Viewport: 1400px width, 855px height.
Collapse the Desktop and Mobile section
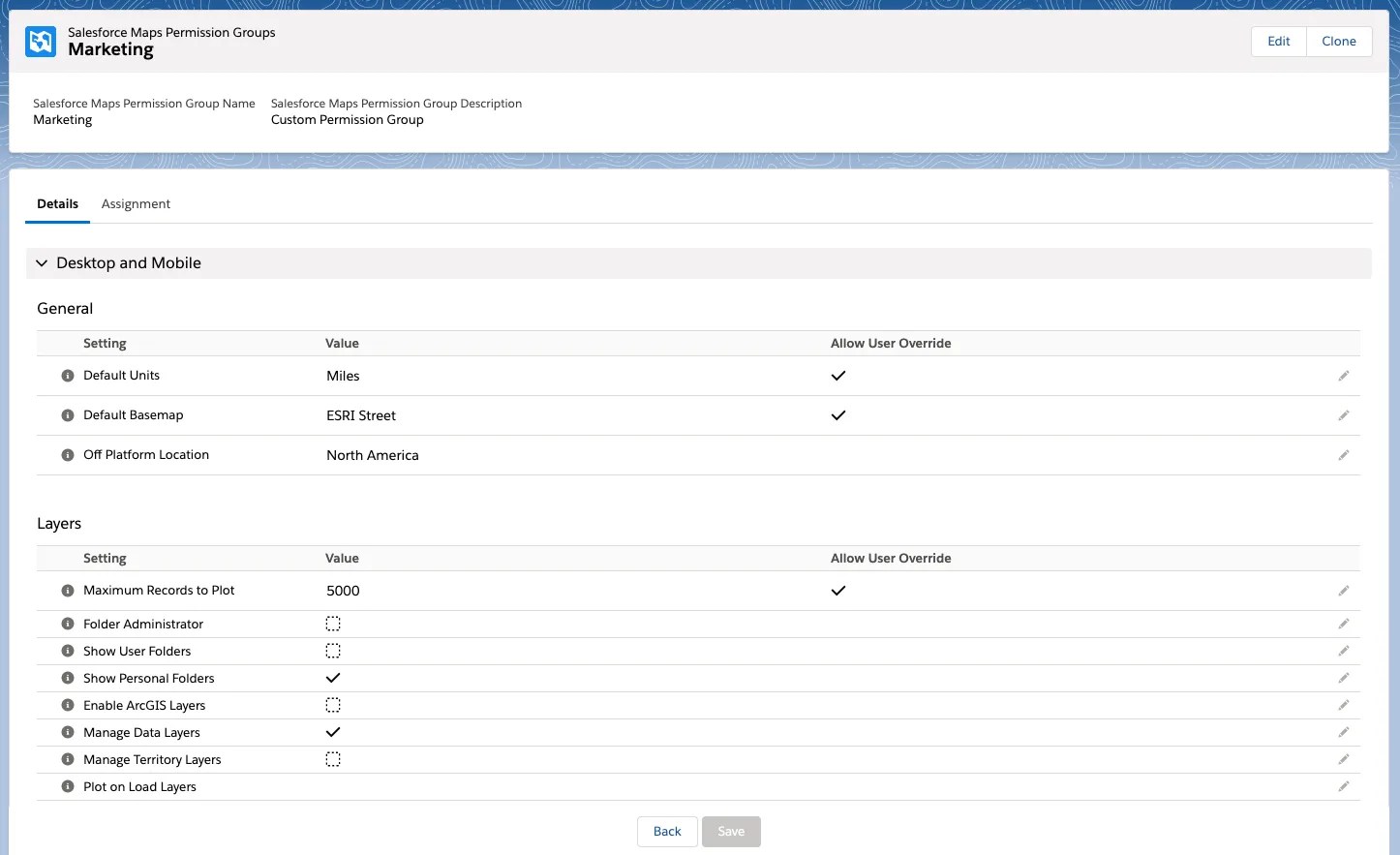[x=42, y=262]
